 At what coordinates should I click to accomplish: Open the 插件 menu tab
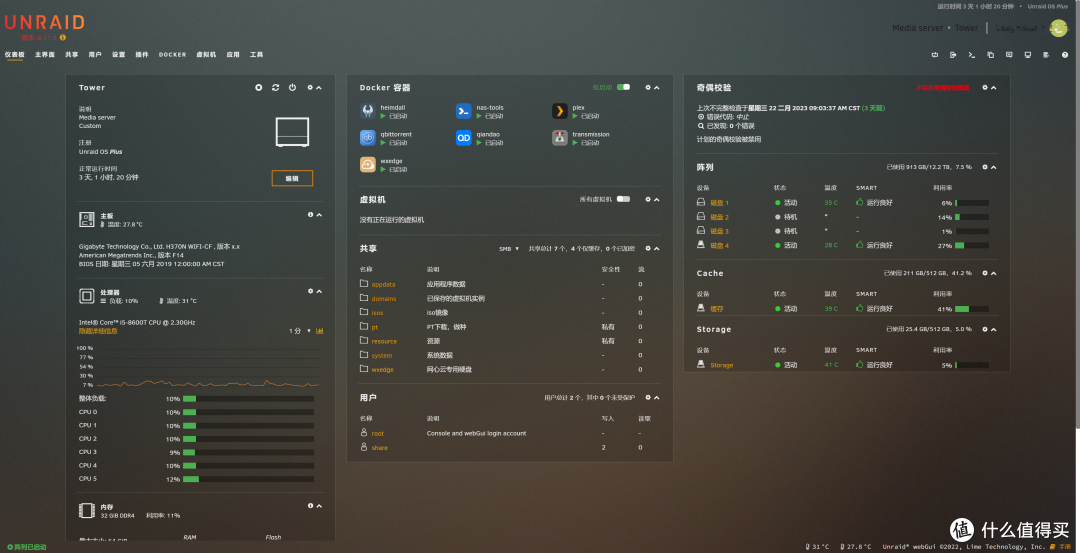142,54
